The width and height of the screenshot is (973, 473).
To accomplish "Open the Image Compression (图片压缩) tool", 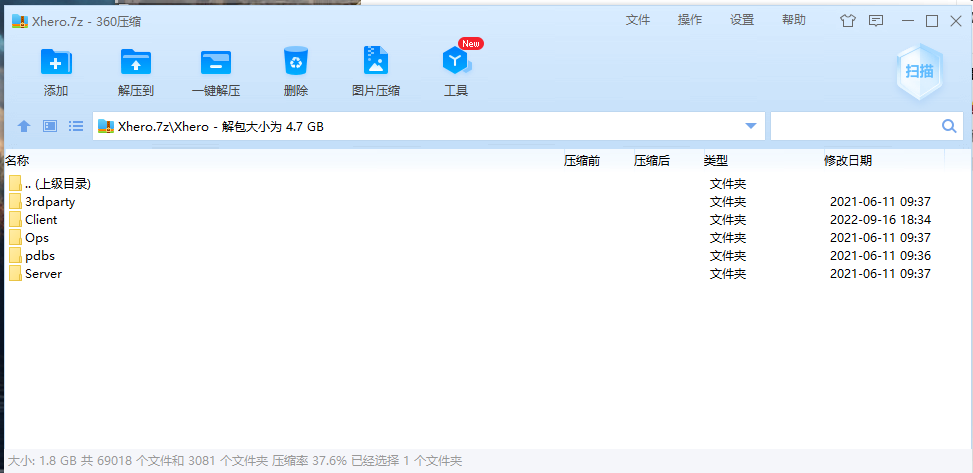I will (375, 64).
